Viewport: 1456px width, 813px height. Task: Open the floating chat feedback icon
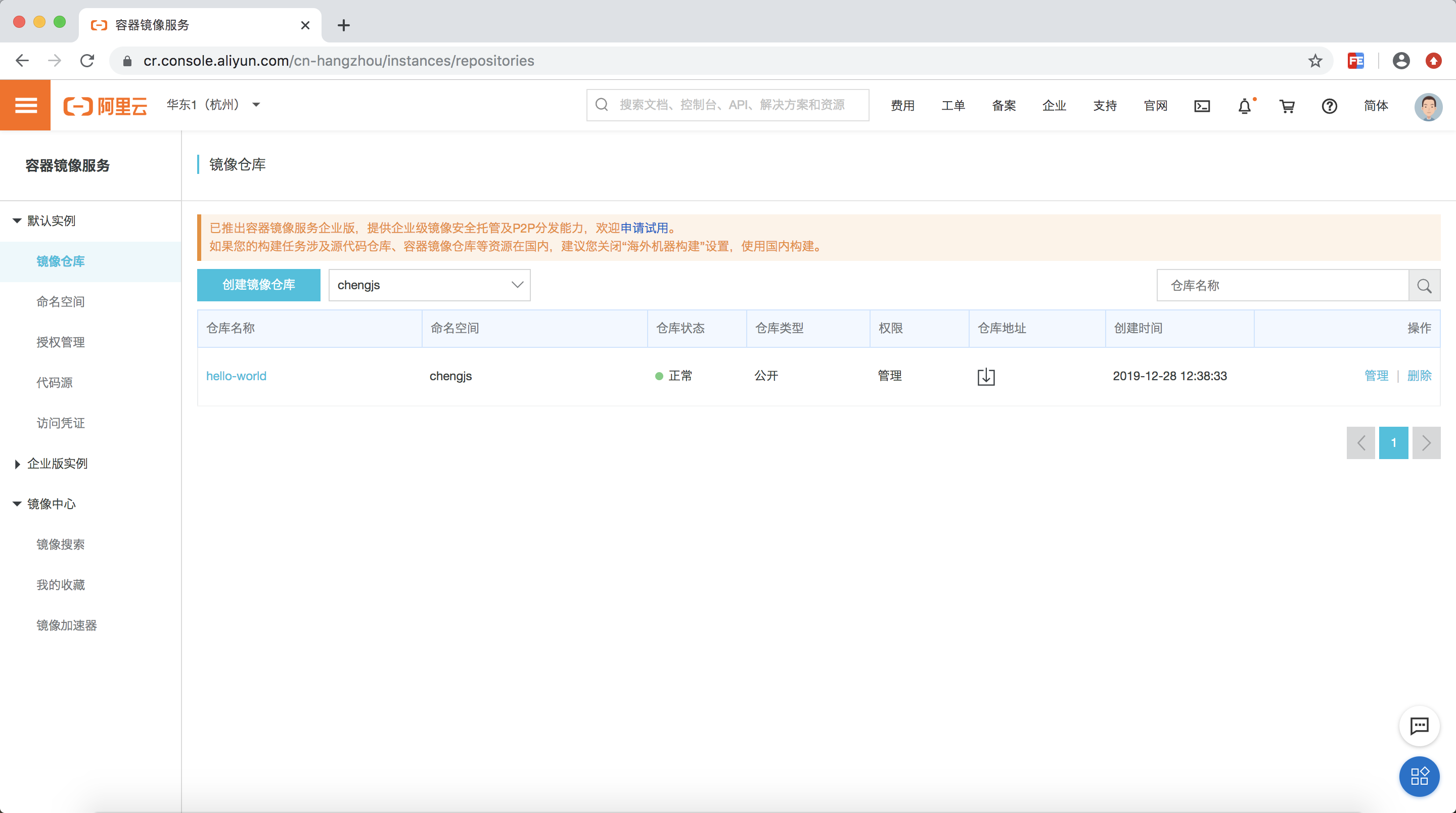1419,726
